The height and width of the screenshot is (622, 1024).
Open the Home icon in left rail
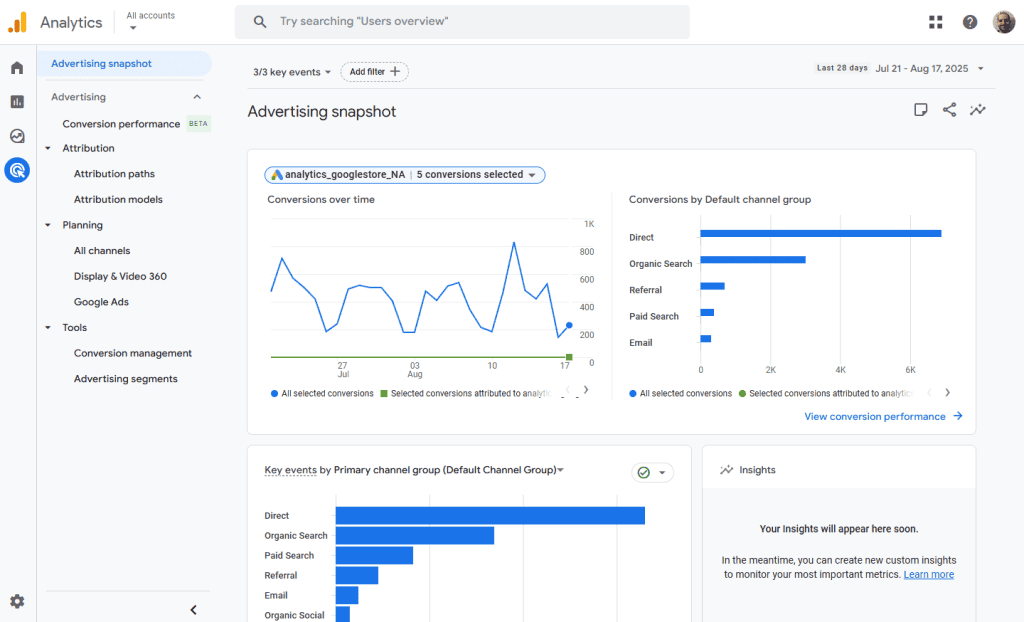point(17,68)
